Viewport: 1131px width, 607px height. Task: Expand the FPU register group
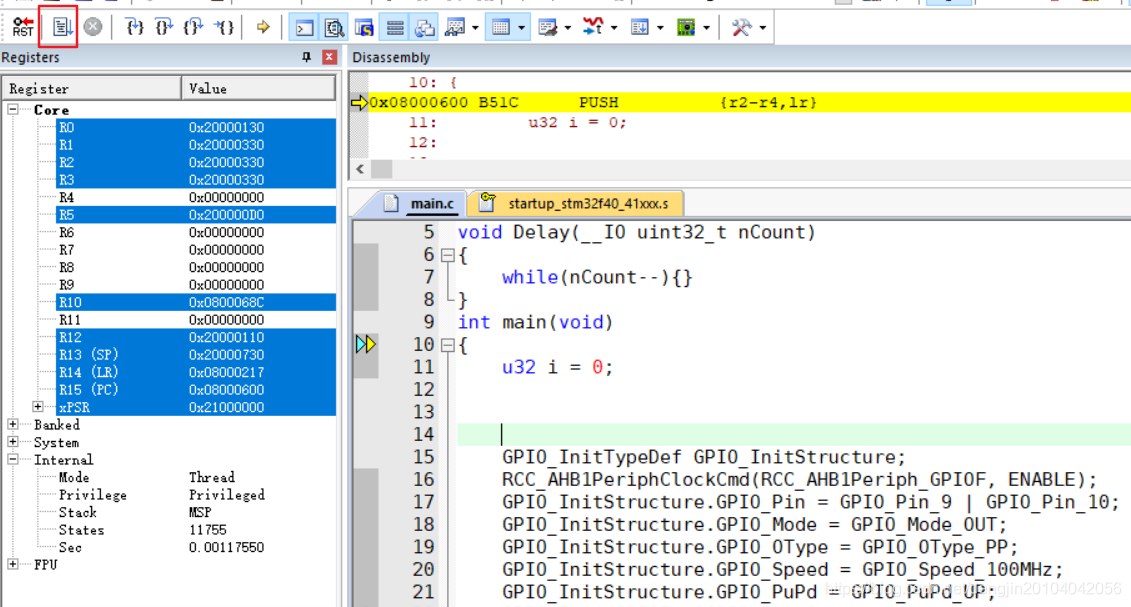click(x=13, y=564)
